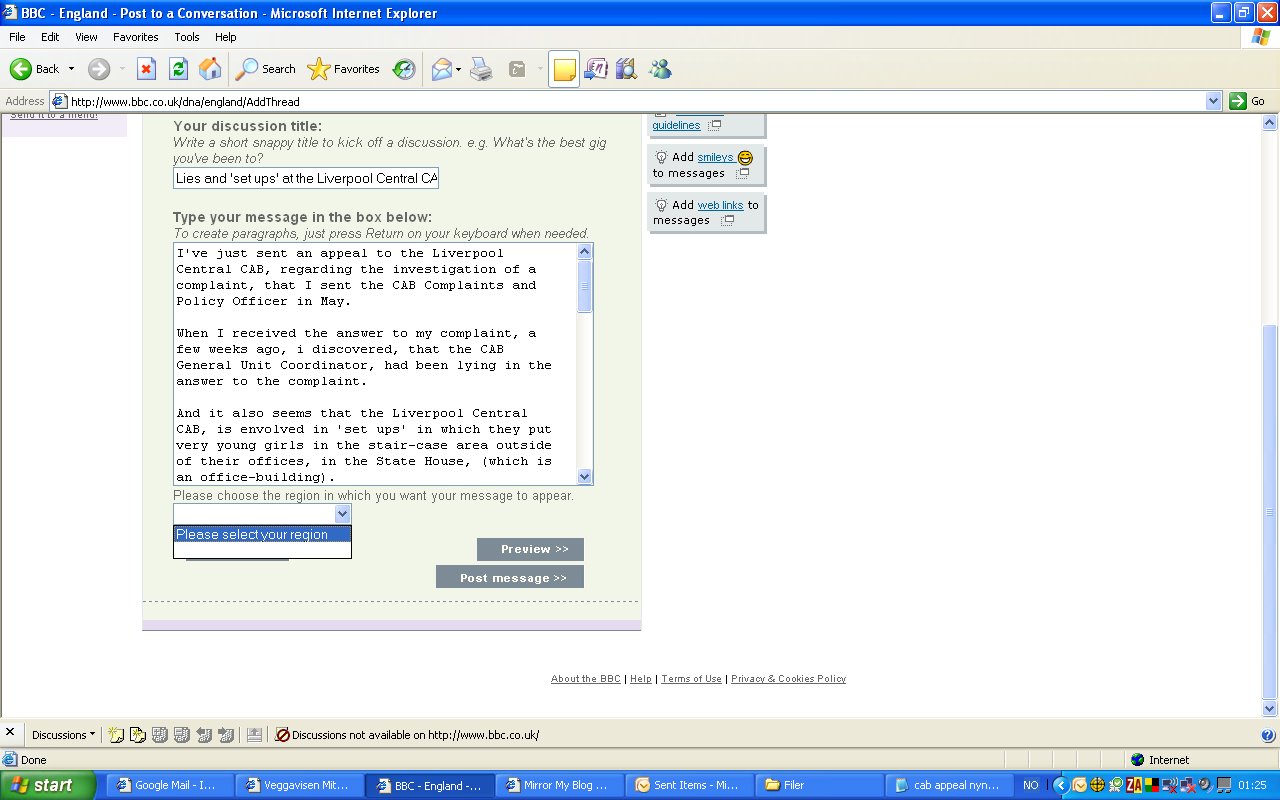Open the Terms of Use footer link
1280x800 pixels.
click(x=691, y=679)
